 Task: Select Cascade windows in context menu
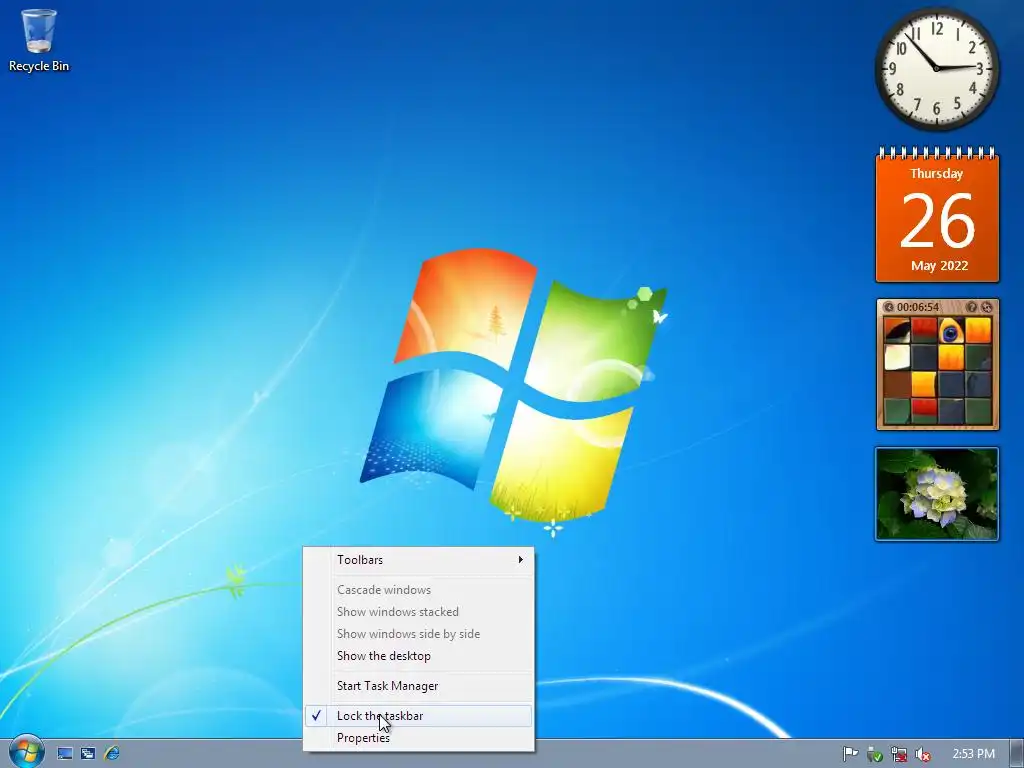point(419,590)
